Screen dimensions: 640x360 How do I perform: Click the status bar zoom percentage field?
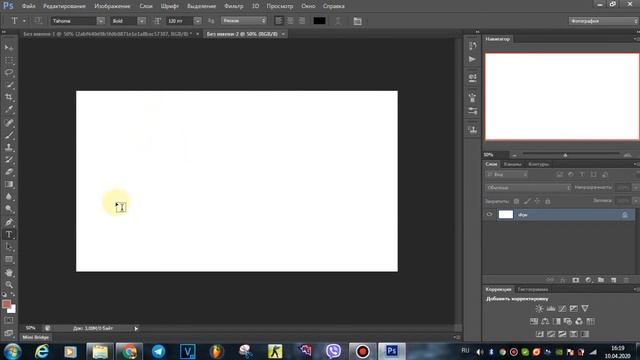click(31, 328)
